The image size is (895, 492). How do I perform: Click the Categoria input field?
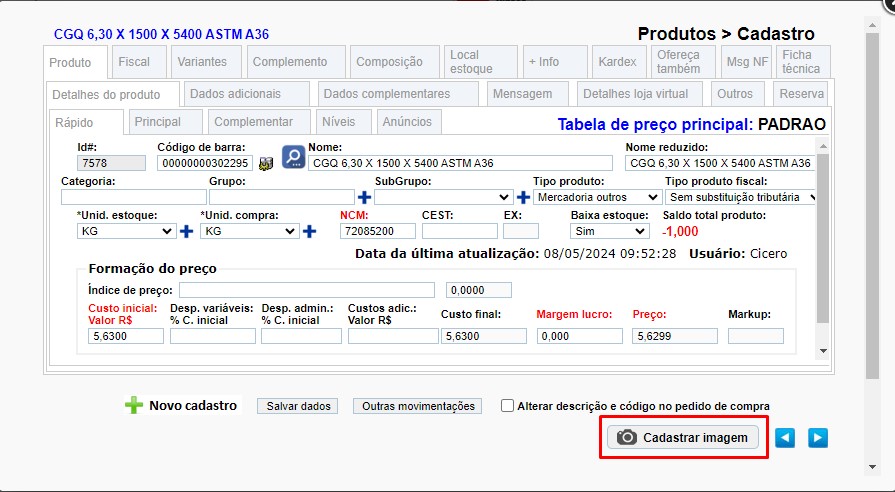click(134, 197)
